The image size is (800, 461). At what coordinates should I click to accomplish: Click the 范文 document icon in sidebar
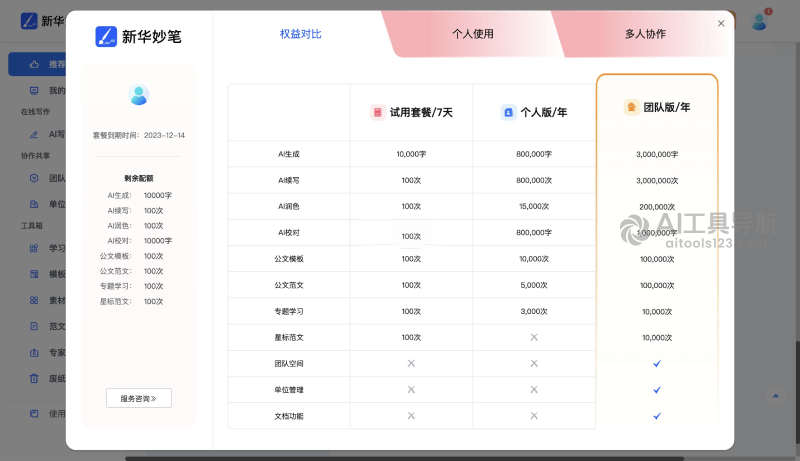tap(34, 326)
